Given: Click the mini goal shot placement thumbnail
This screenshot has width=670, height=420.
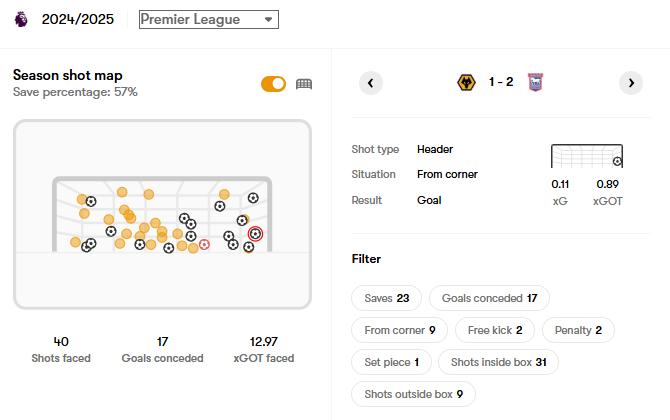Looking at the screenshot, I should pyautogui.click(x=587, y=157).
